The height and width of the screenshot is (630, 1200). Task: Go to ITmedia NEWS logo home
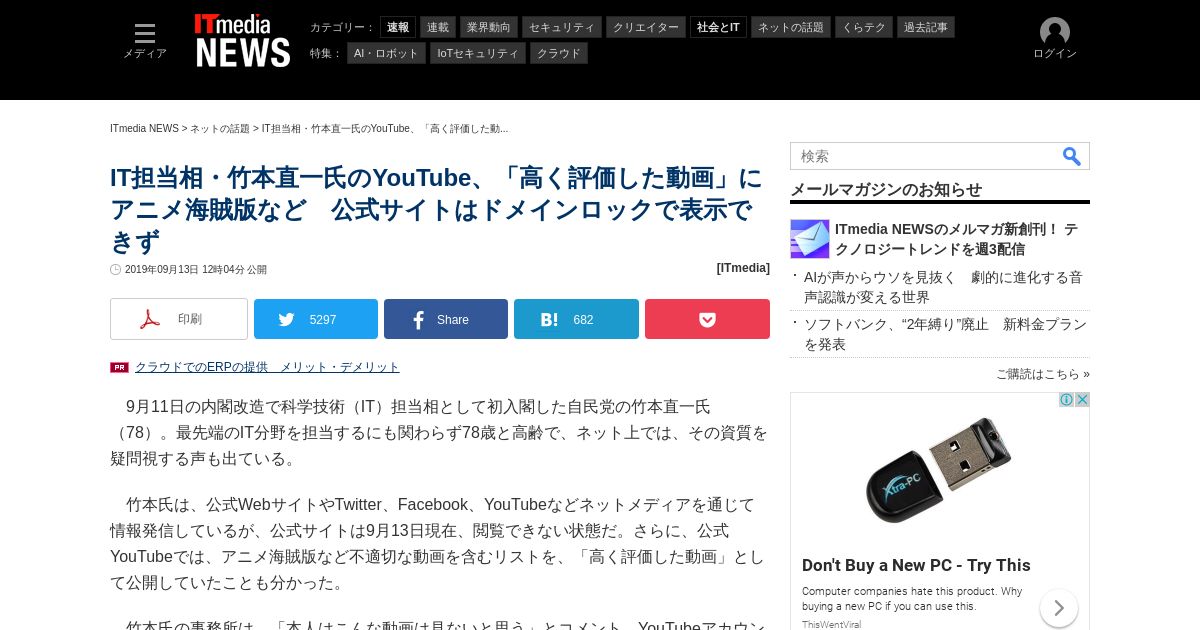pos(242,41)
